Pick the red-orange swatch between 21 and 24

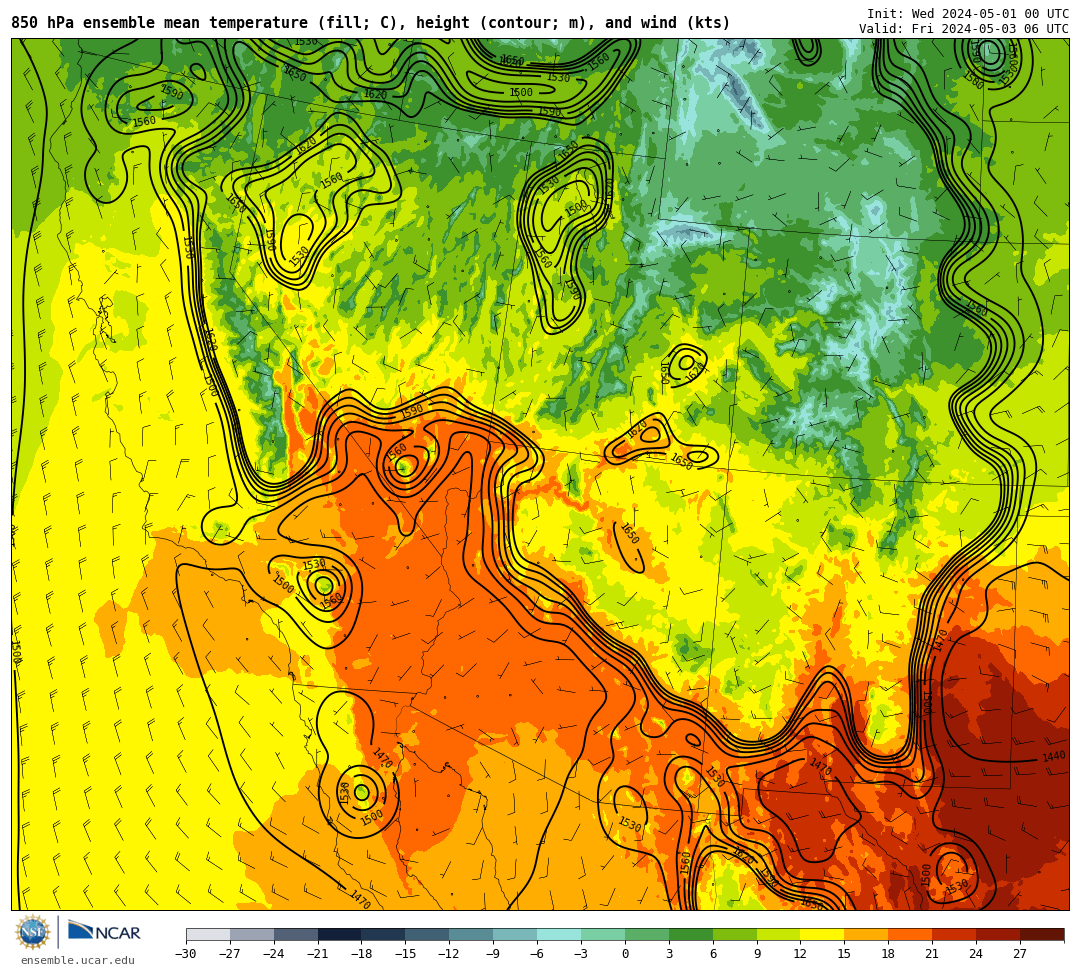pos(955,934)
